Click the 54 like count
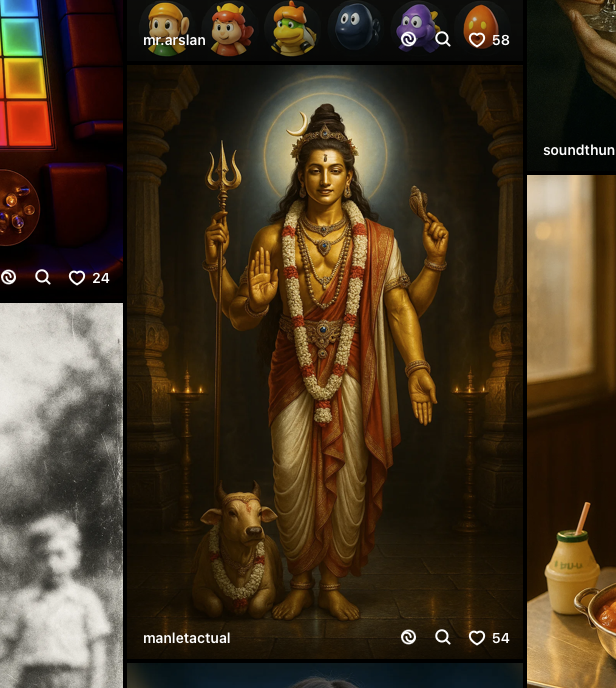The image size is (616, 688). pyautogui.click(x=501, y=638)
